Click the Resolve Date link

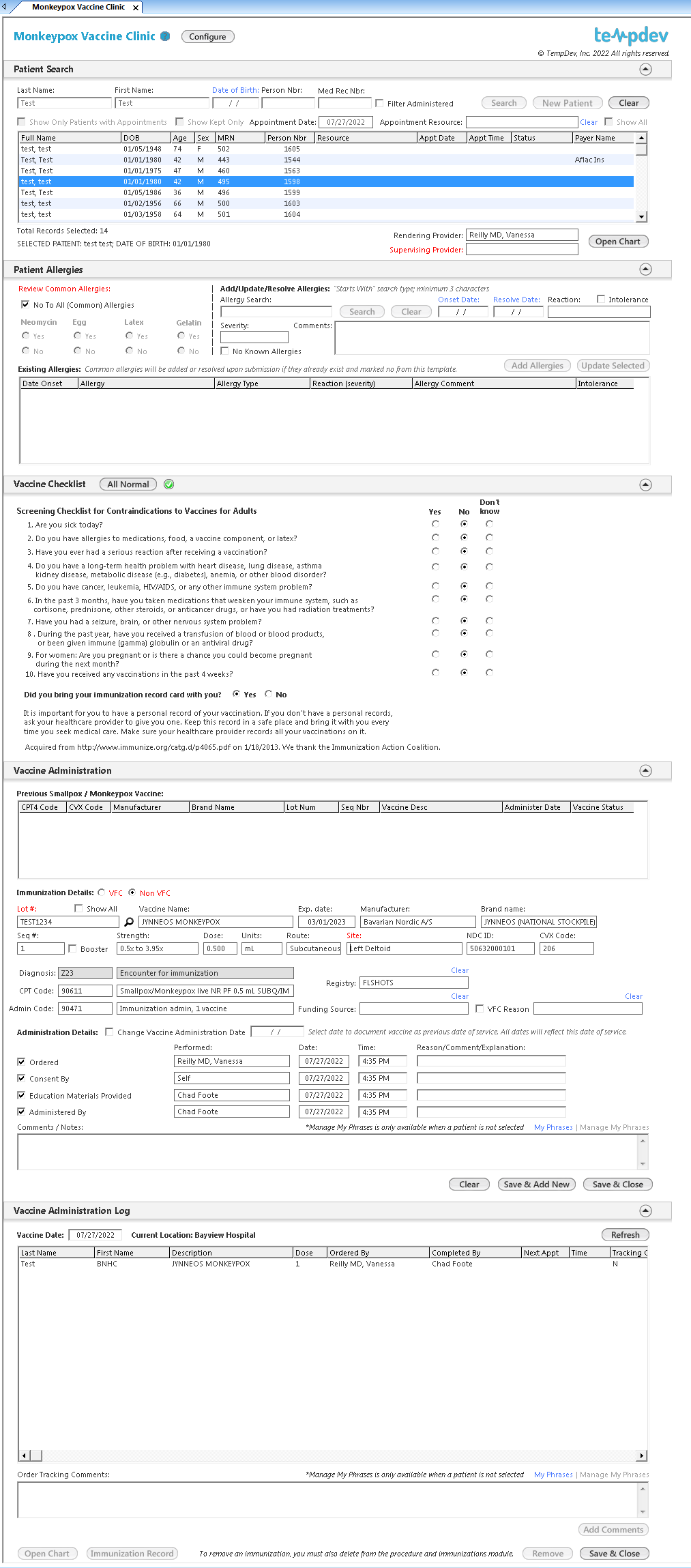pos(516,300)
